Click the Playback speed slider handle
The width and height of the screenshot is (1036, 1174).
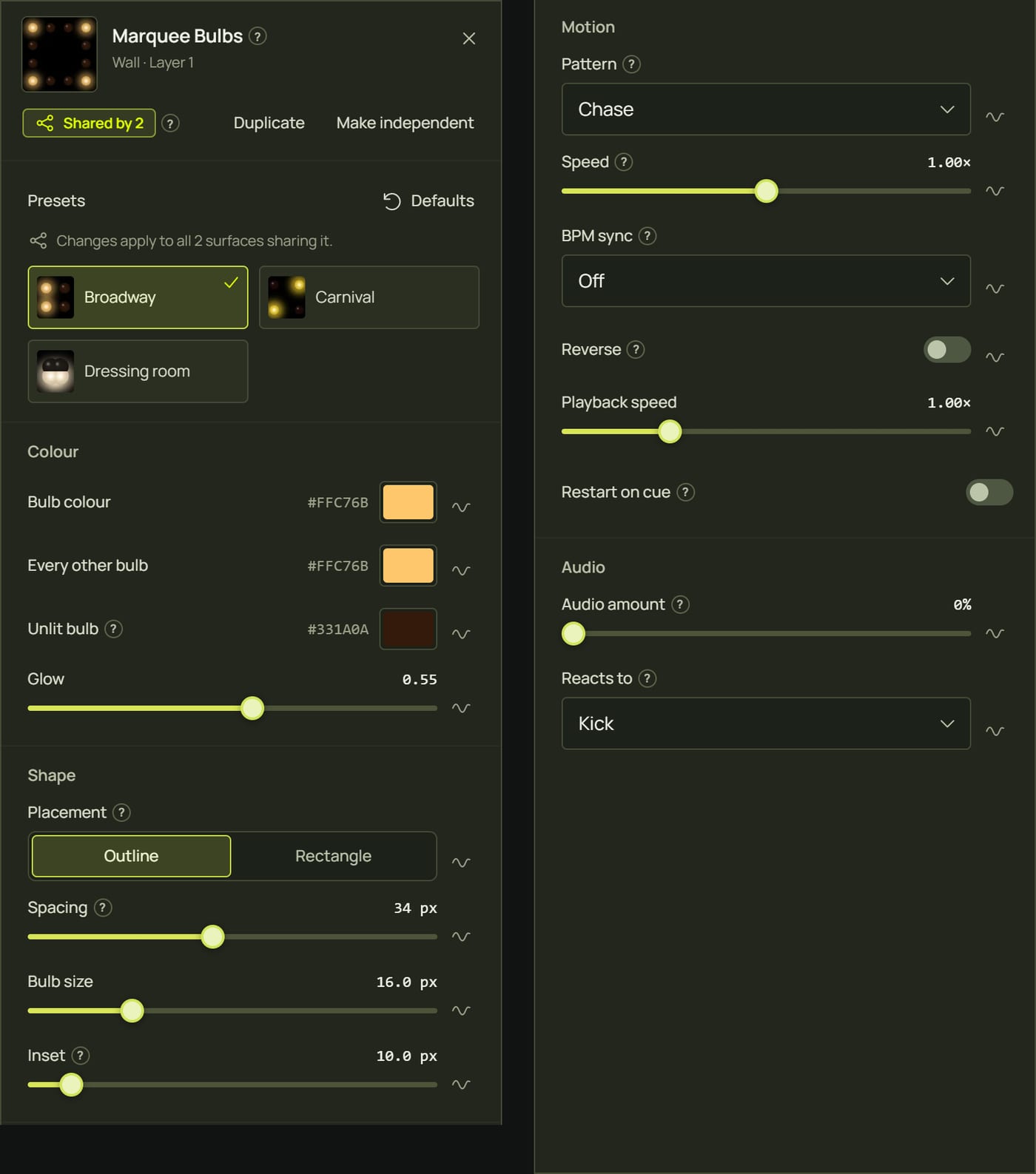tap(670, 431)
